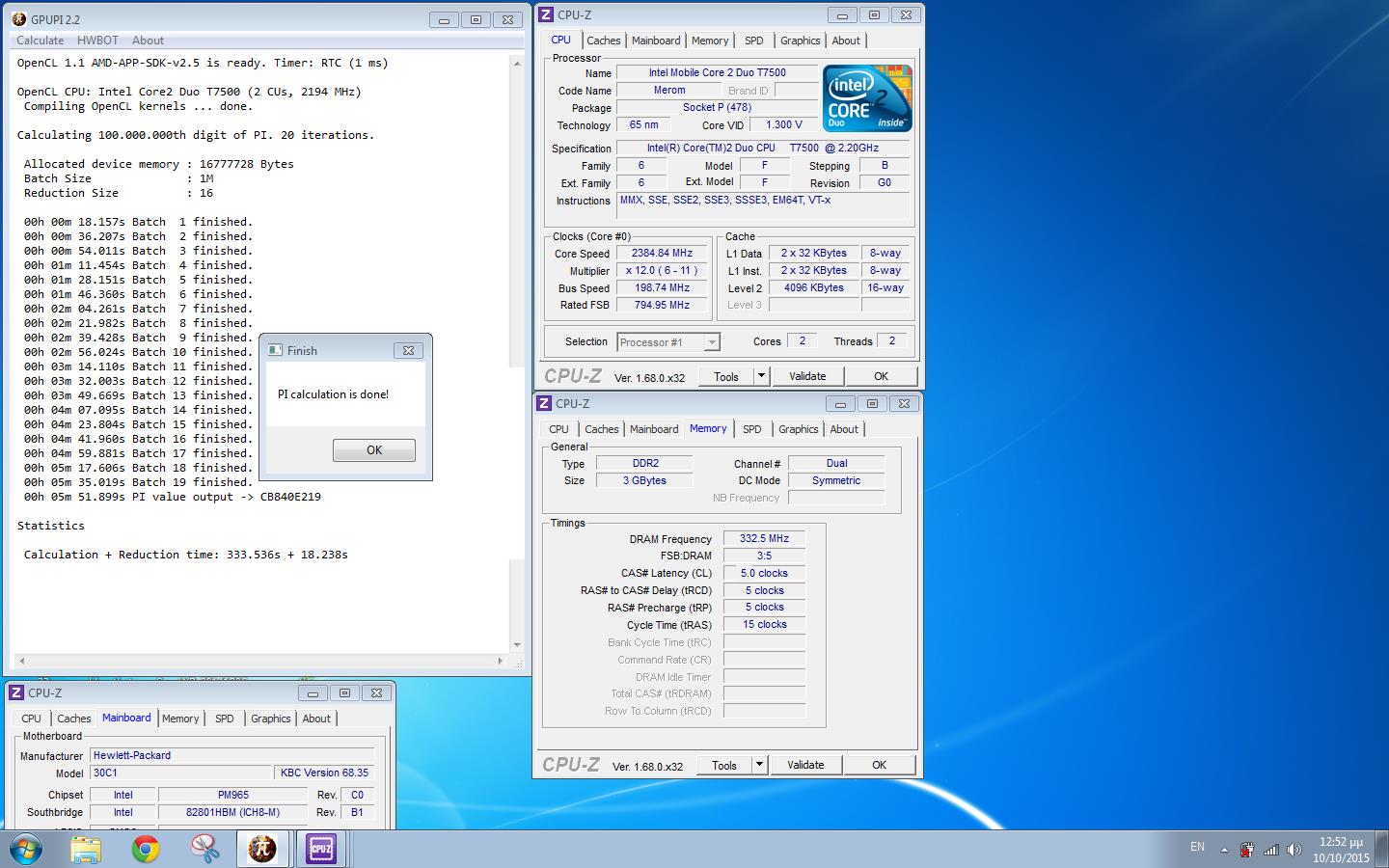Minimize the GPUPI 2.2 window
Image resolution: width=1389 pixels, height=868 pixels.
click(444, 19)
